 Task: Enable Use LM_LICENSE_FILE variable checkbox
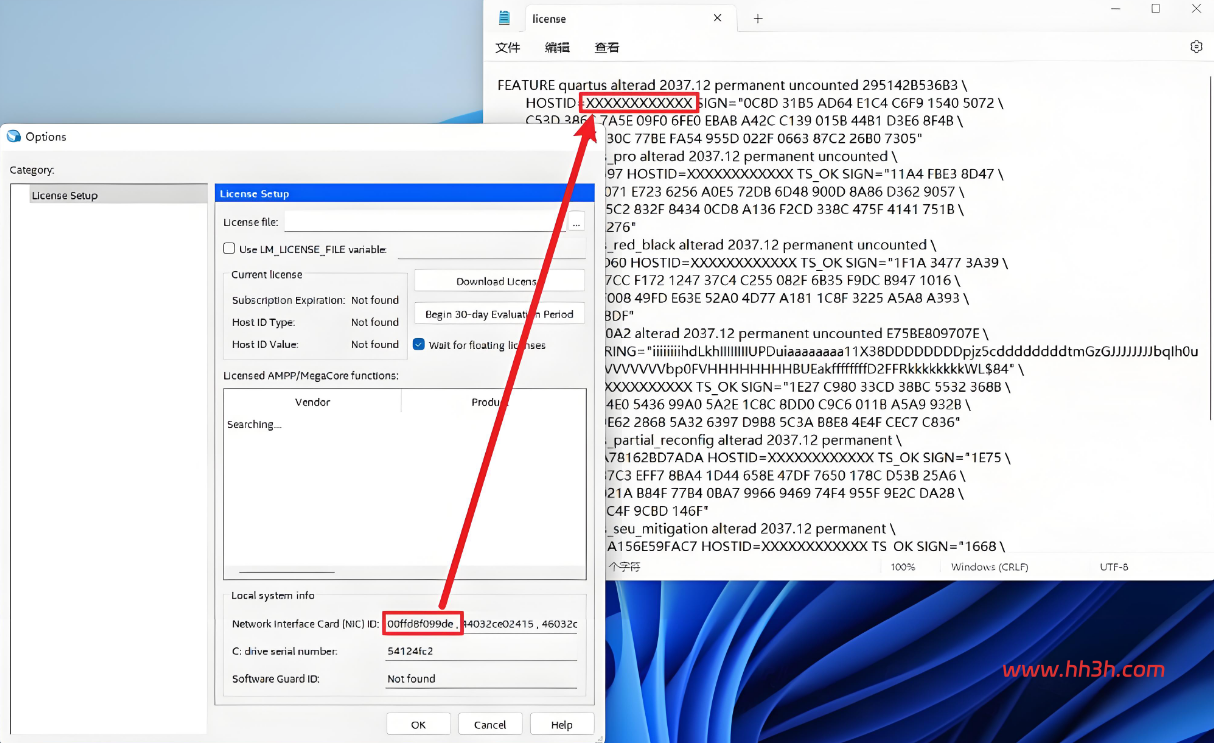click(229, 249)
